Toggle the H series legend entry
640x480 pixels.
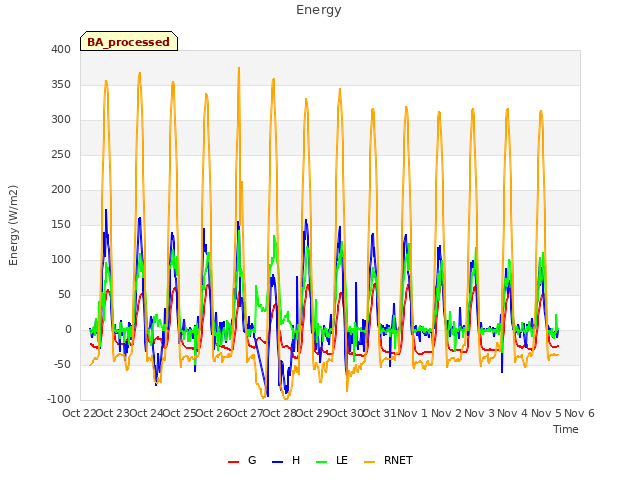click(x=286, y=460)
